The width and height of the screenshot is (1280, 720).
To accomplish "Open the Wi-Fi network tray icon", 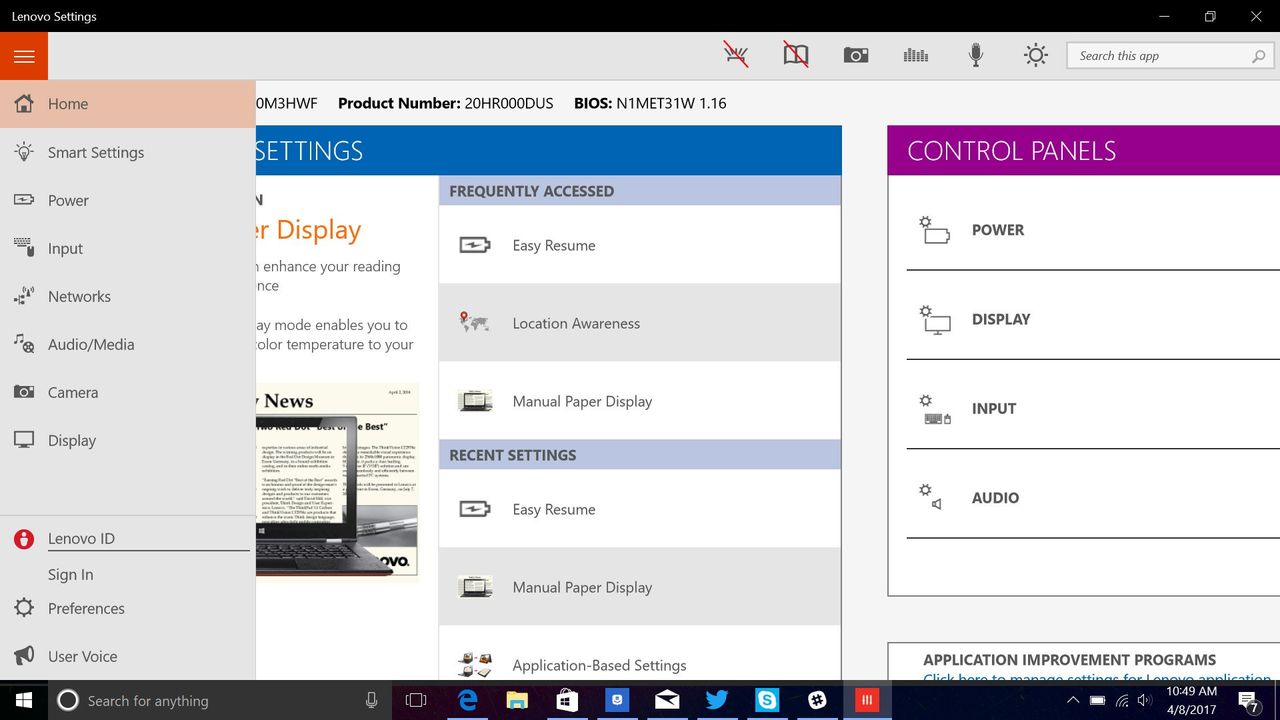I will pyautogui.click(x=1121, y=700).
